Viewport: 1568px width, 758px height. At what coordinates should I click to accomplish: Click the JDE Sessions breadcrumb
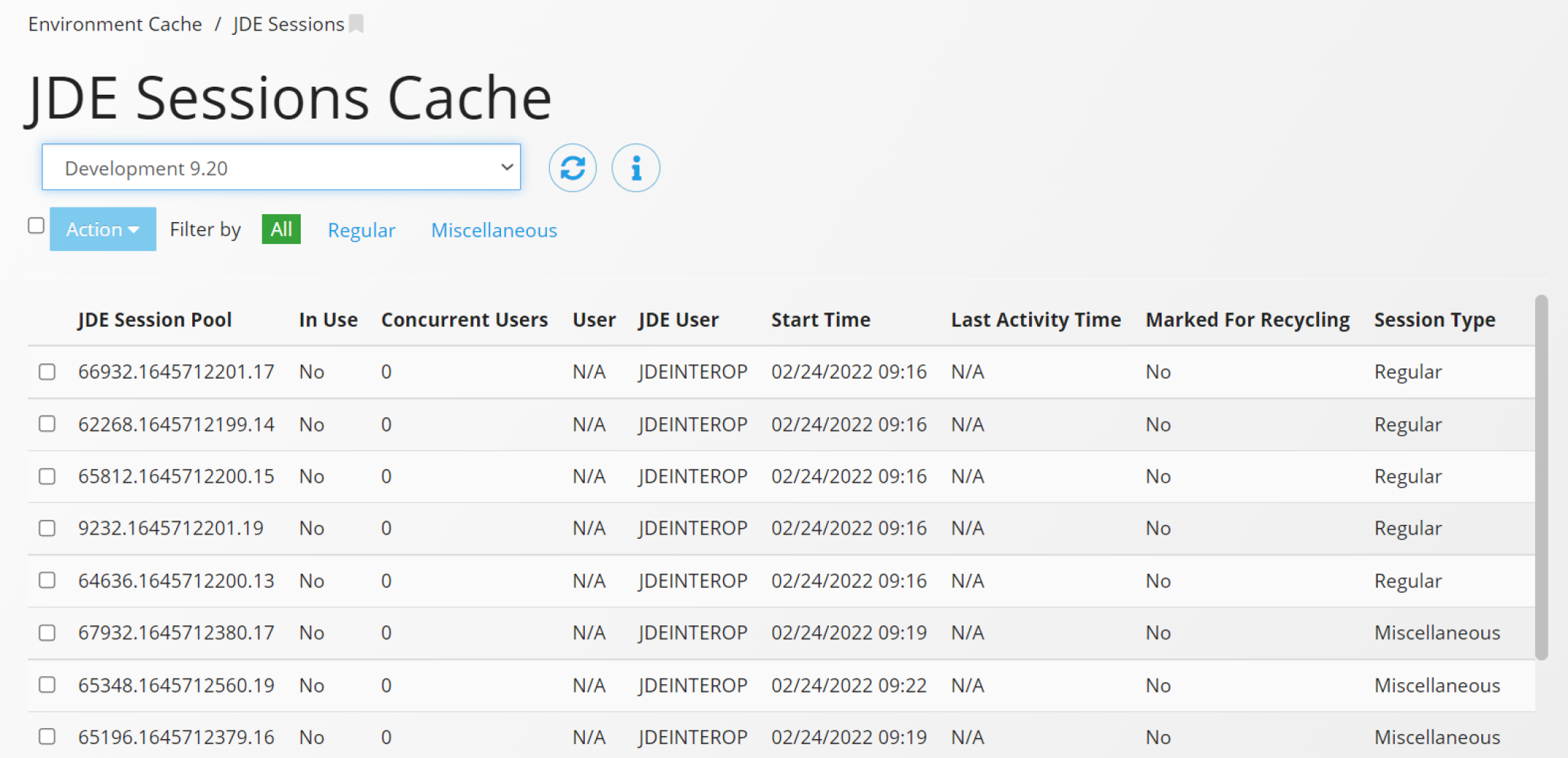pyautogui.click(x=288, y=24)
